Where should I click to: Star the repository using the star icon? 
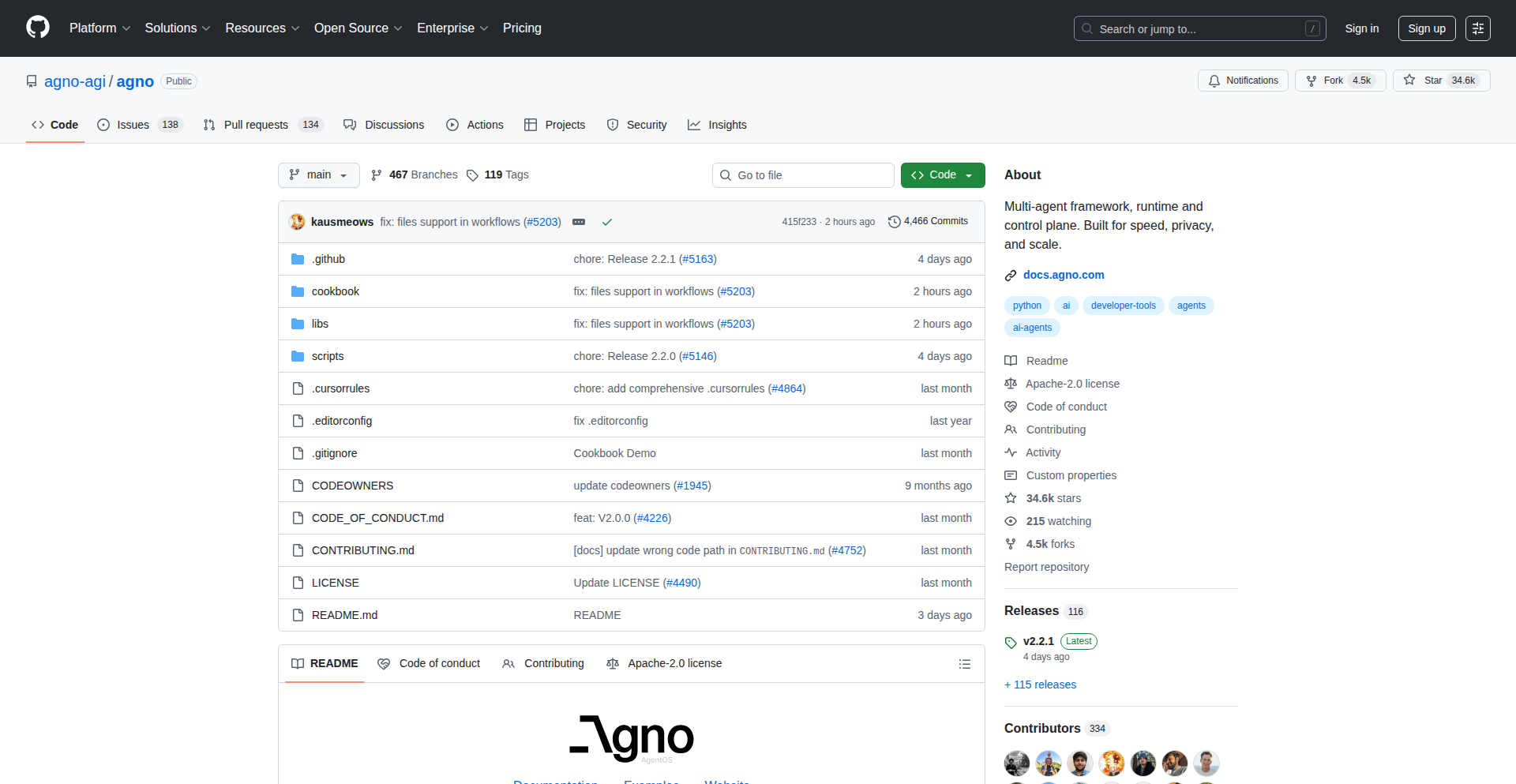coord(1410,80)
